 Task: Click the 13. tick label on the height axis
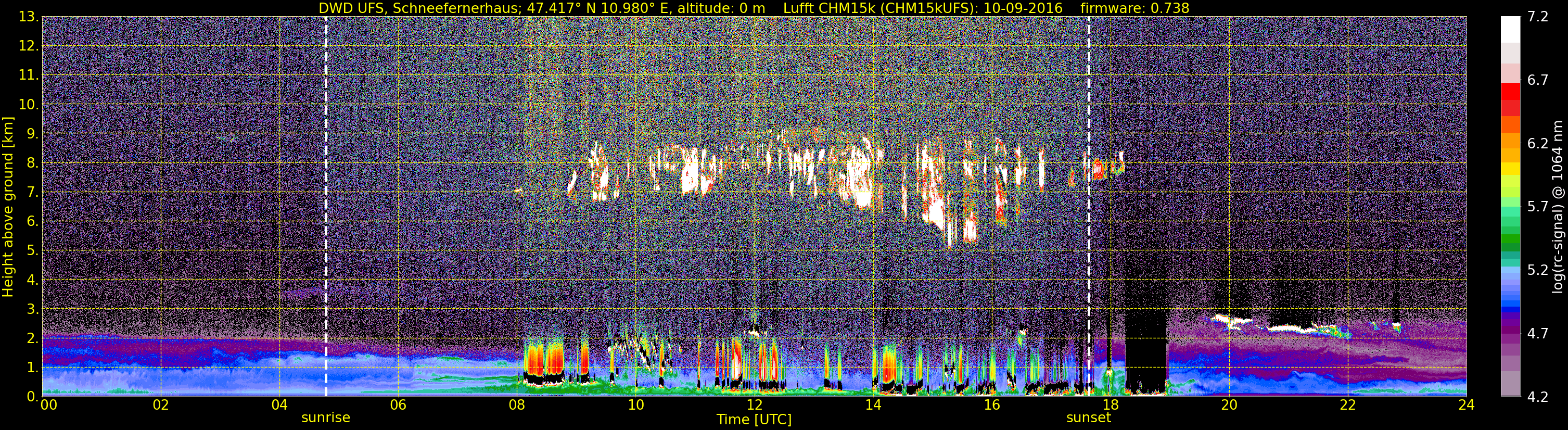point(28,17)
